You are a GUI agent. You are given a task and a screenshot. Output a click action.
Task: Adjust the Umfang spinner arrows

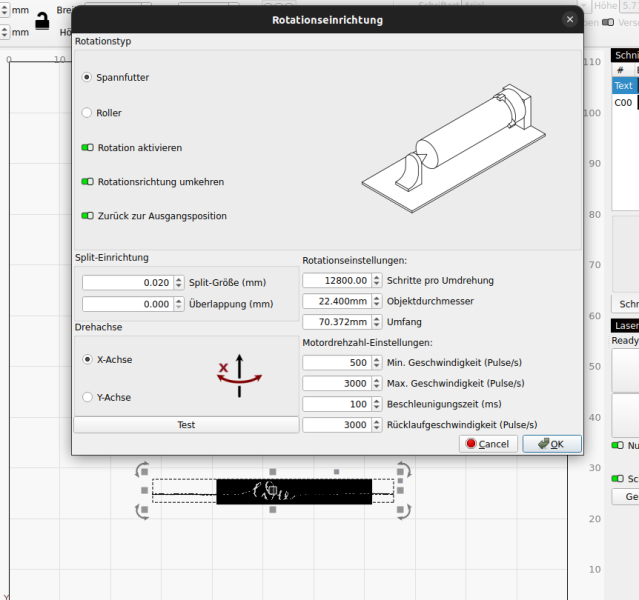pyautogui.click(x=377, y=322)
